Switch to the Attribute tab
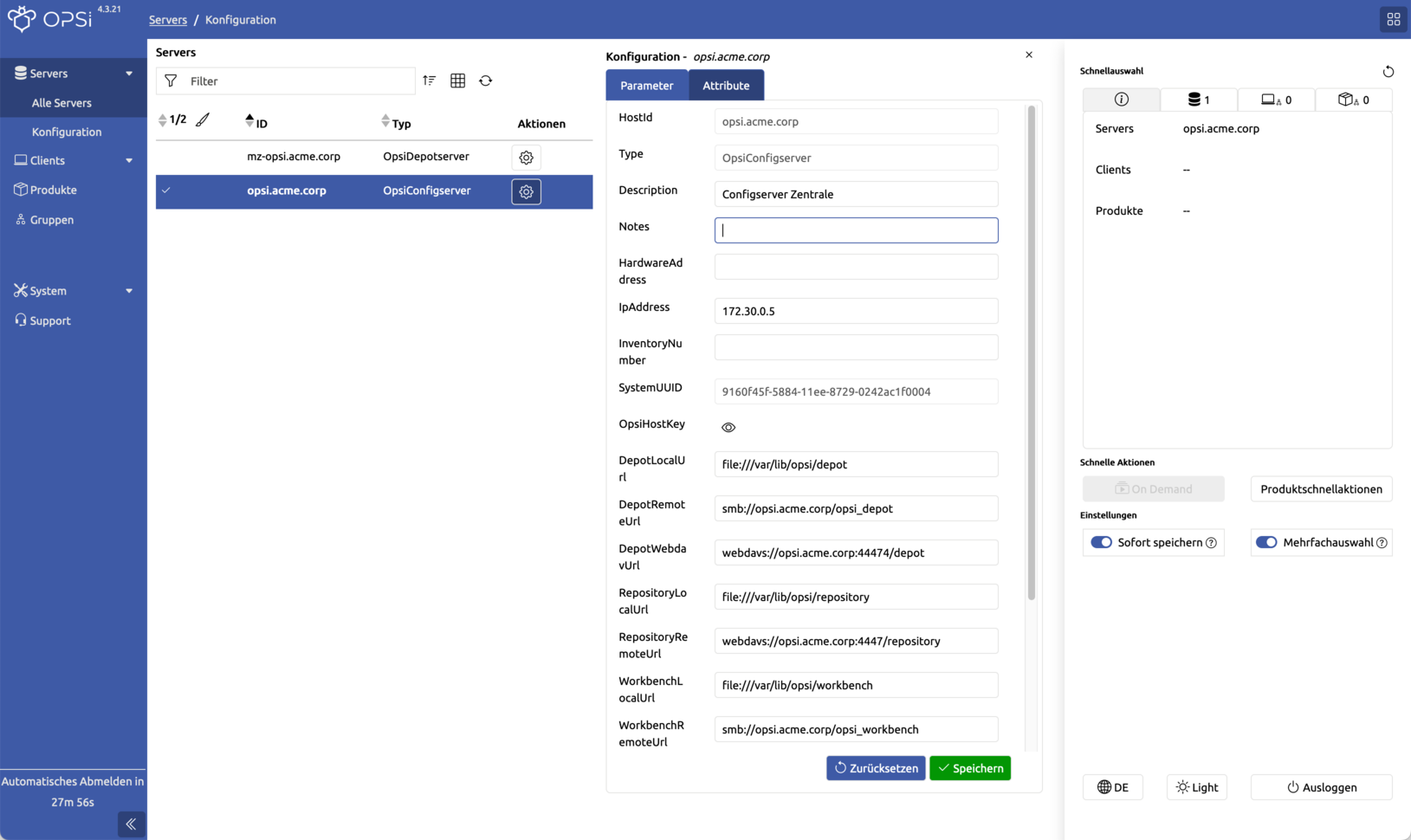Viewport: 1411px width, 840px height. point(726,85)
